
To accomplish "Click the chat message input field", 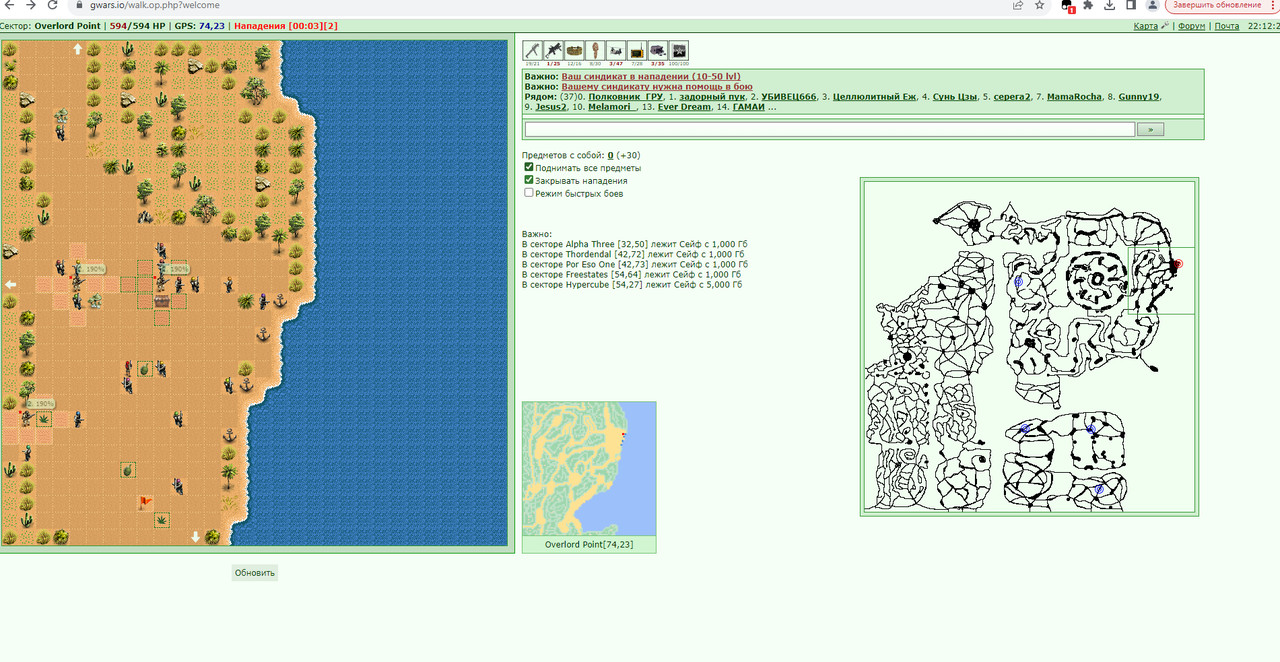I will click(830, 129).
